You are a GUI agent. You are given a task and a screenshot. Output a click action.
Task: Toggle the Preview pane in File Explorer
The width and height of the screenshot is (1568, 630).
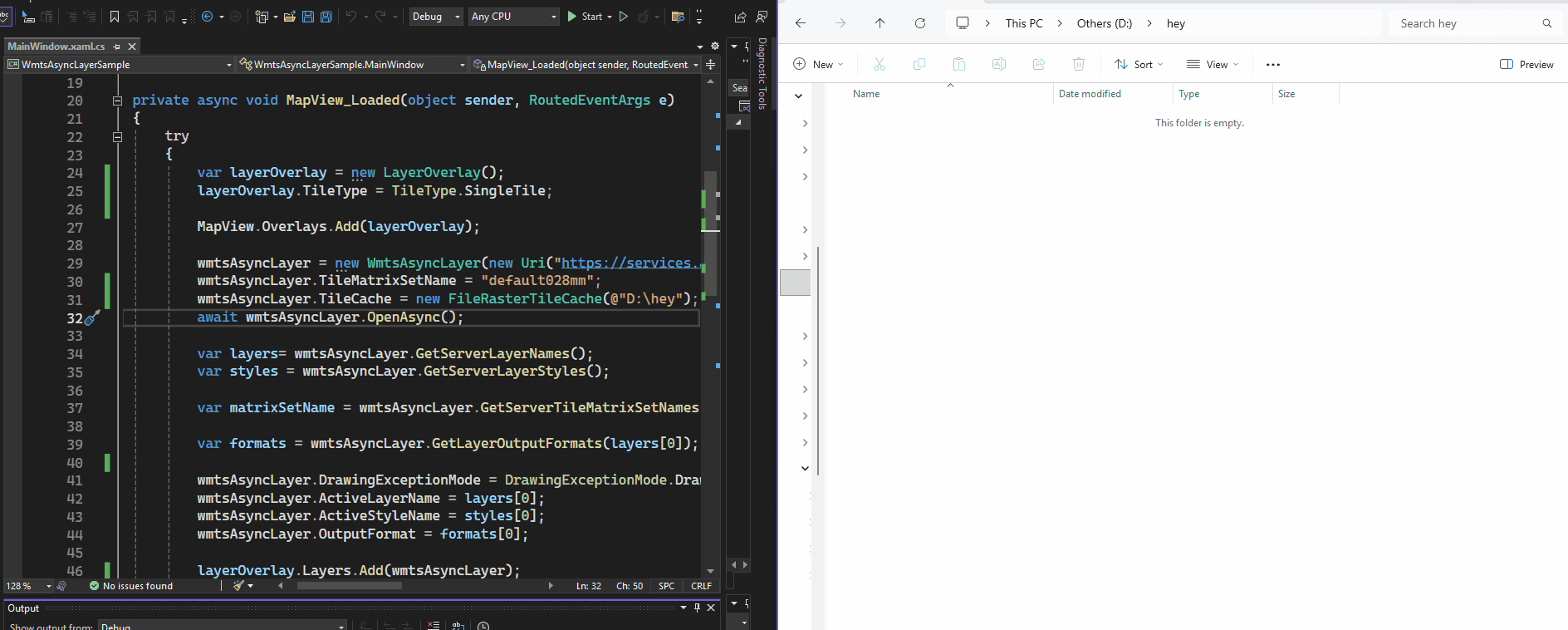click(x=1526, y=64)
